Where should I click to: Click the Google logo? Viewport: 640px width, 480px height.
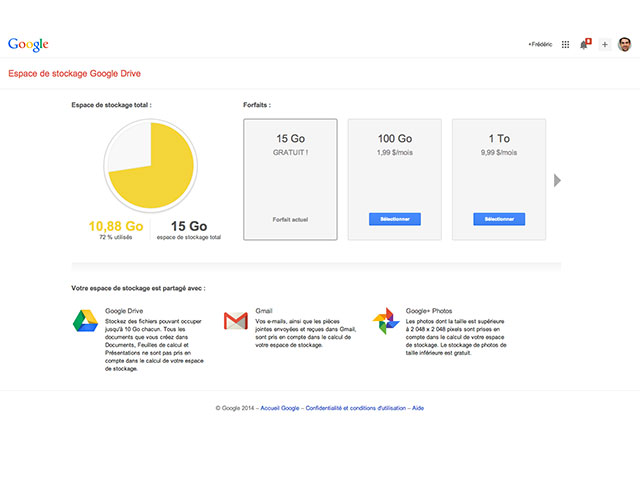[x=28, y=44]
